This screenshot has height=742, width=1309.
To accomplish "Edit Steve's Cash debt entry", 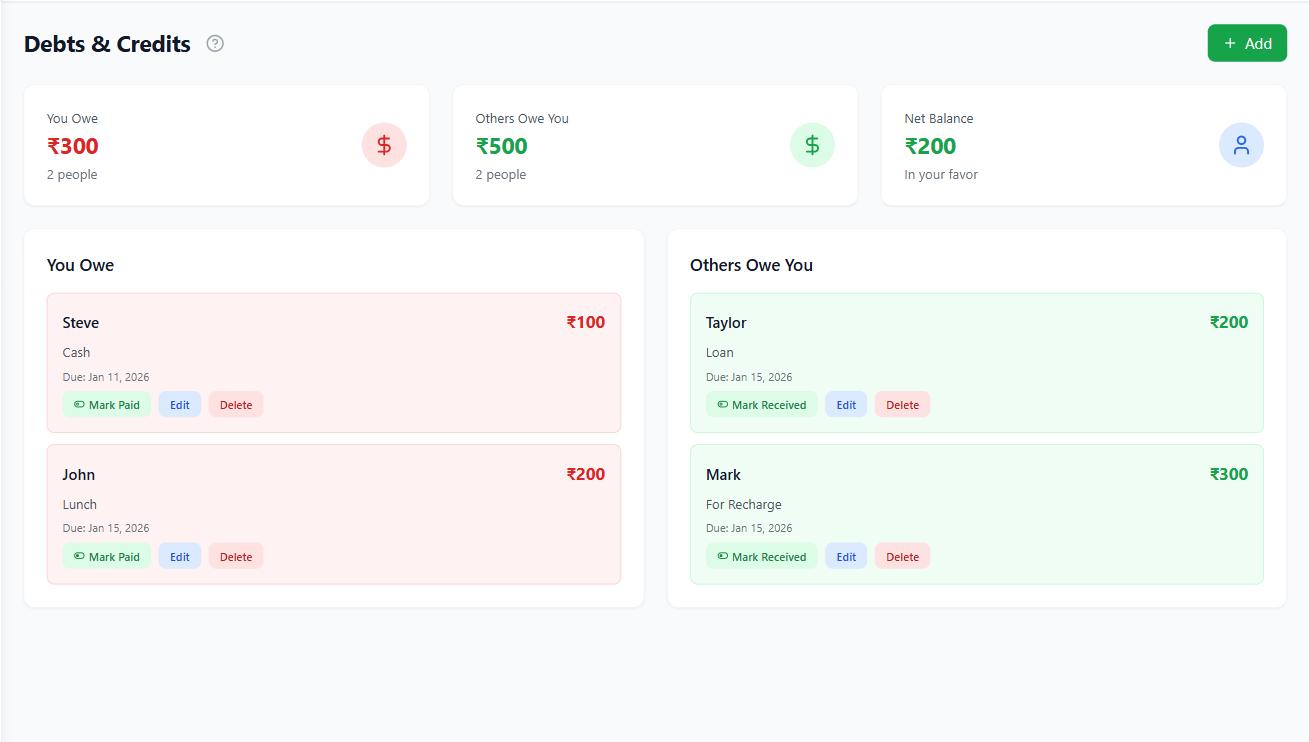I will 179,404.
